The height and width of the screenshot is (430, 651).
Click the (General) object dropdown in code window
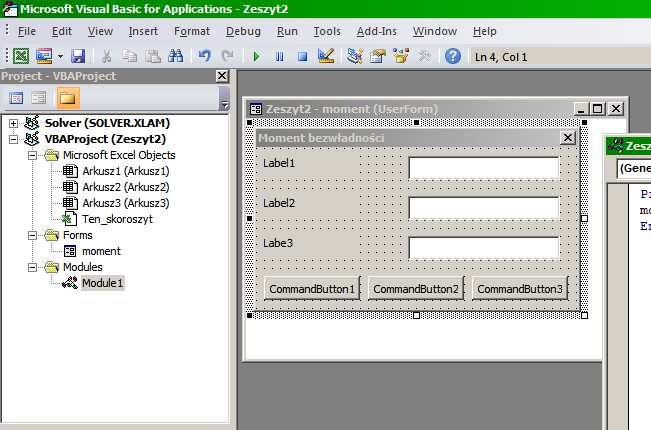click(x=634, y=169)
